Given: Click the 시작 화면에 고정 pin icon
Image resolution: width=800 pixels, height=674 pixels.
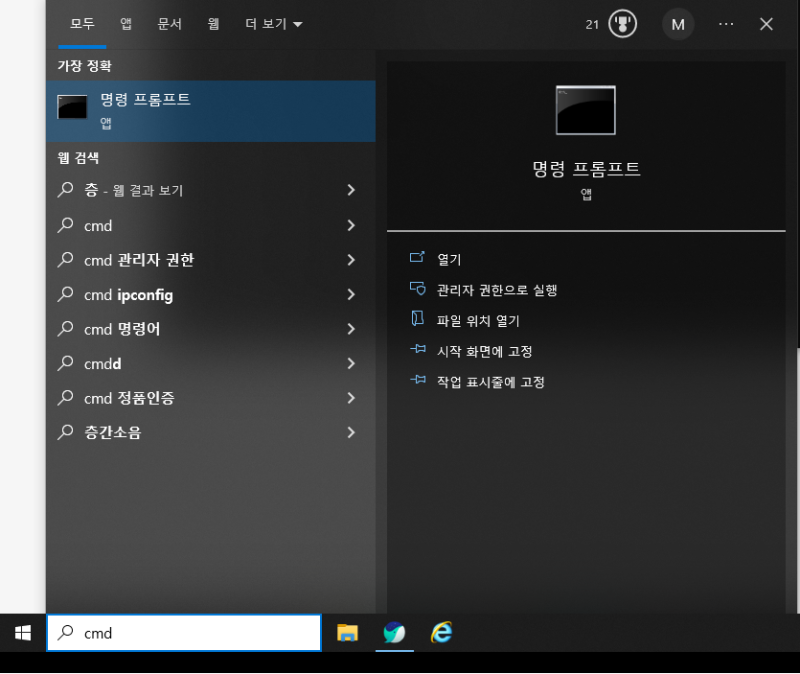Looking at the screenshot, I should coord(419,350).
